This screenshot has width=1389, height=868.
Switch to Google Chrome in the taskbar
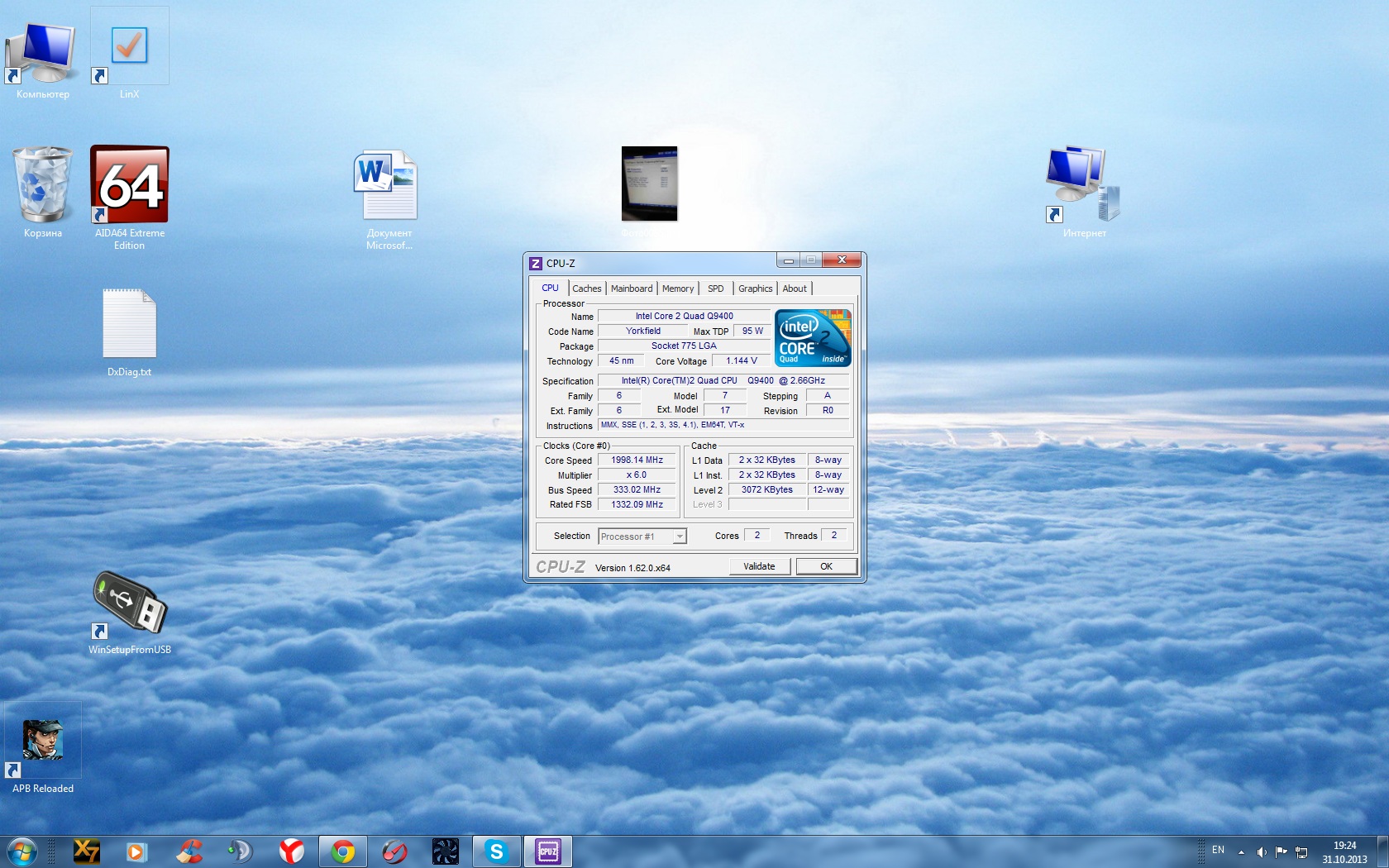(342, 851)
